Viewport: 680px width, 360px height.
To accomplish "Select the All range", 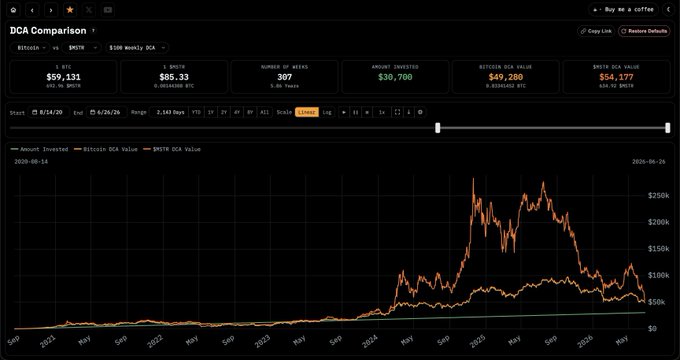I will click(x=264, y=112).
